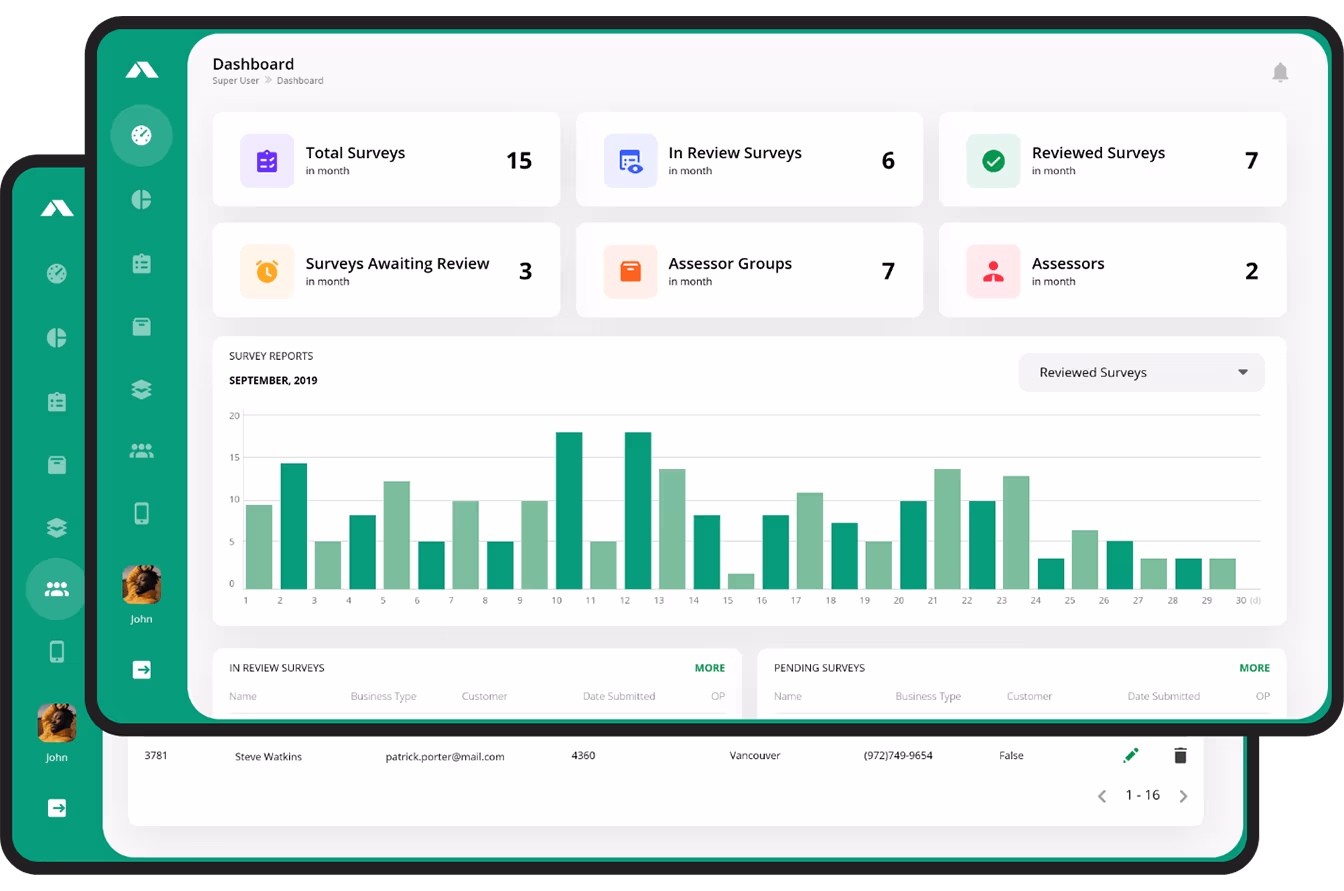
Task: Expand the Reviewed Surveys dropdown
Action: [x=1141, y=372]
